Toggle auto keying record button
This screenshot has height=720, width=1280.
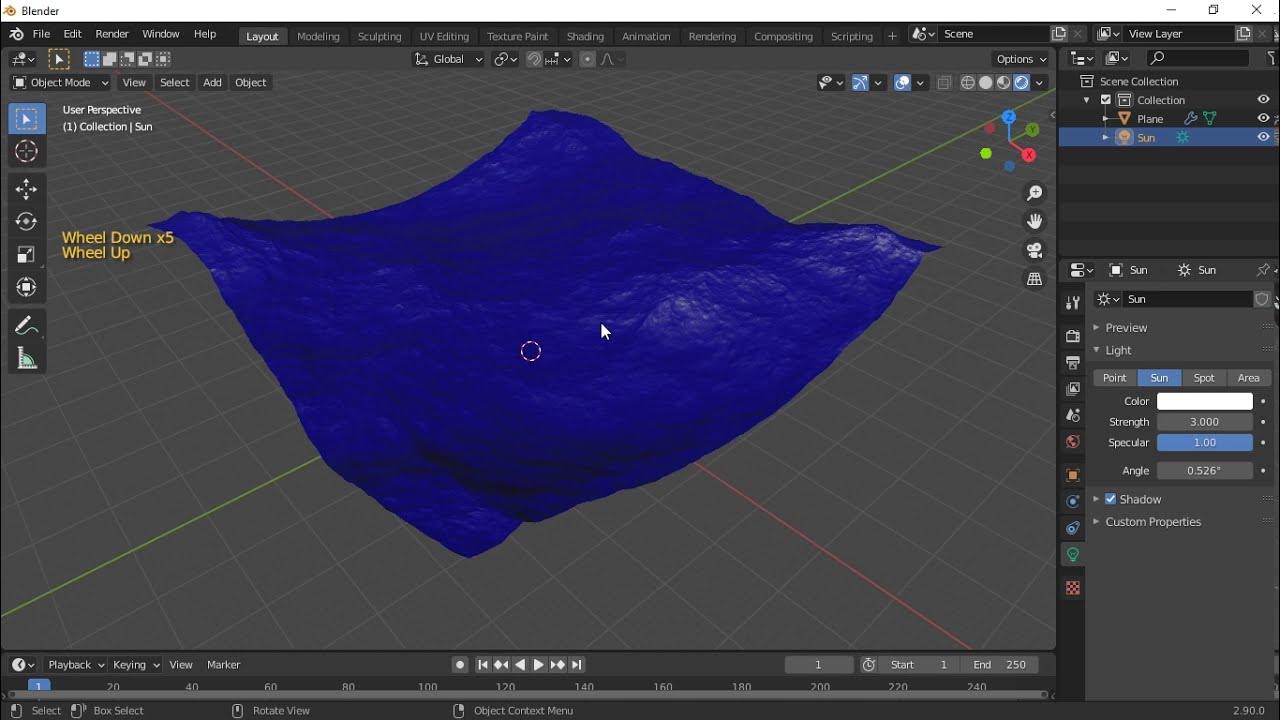(x=459, y=665)
